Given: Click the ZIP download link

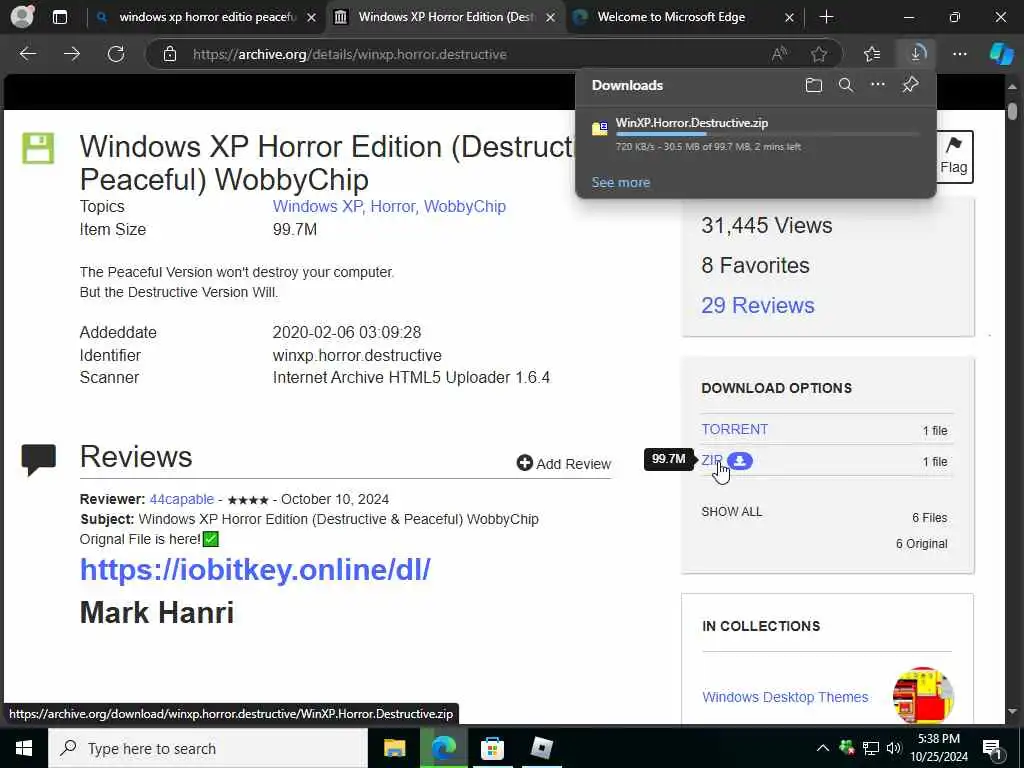Looking at the screenshot, I should coord(712,460).
